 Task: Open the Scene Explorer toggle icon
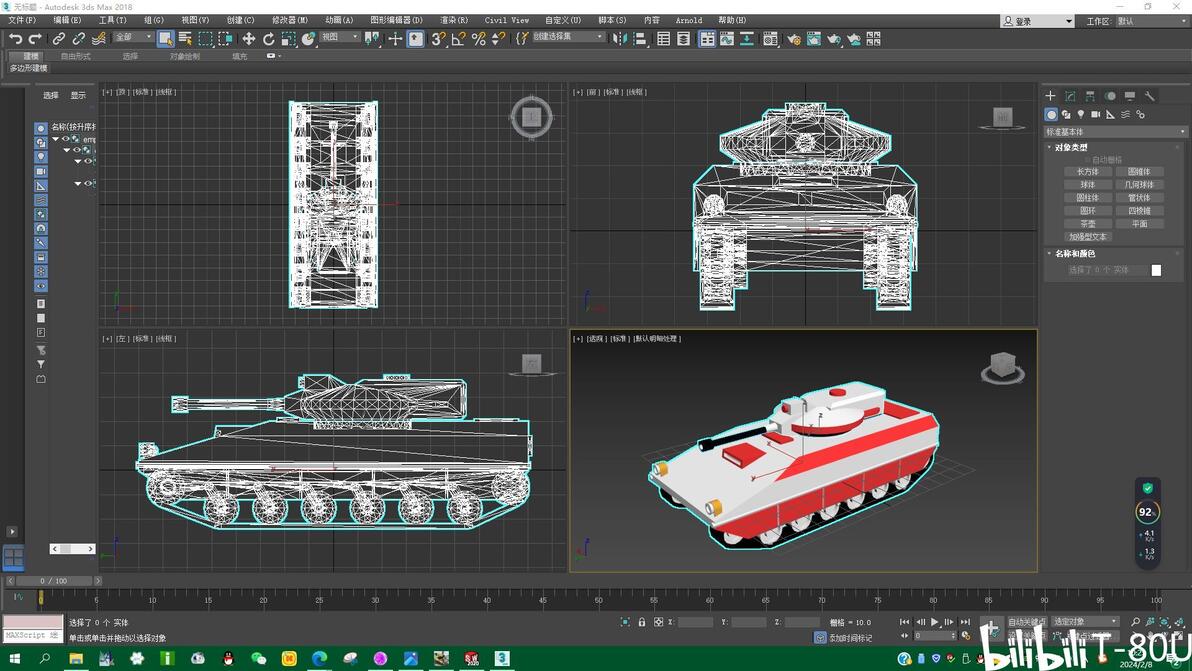664,39
